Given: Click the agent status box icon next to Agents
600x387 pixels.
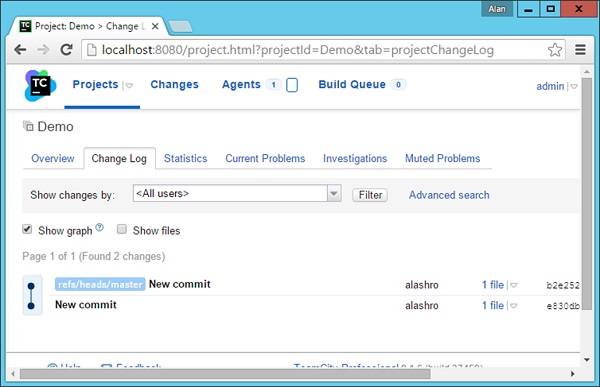Looking at the screenshot, I should (292, 85).
